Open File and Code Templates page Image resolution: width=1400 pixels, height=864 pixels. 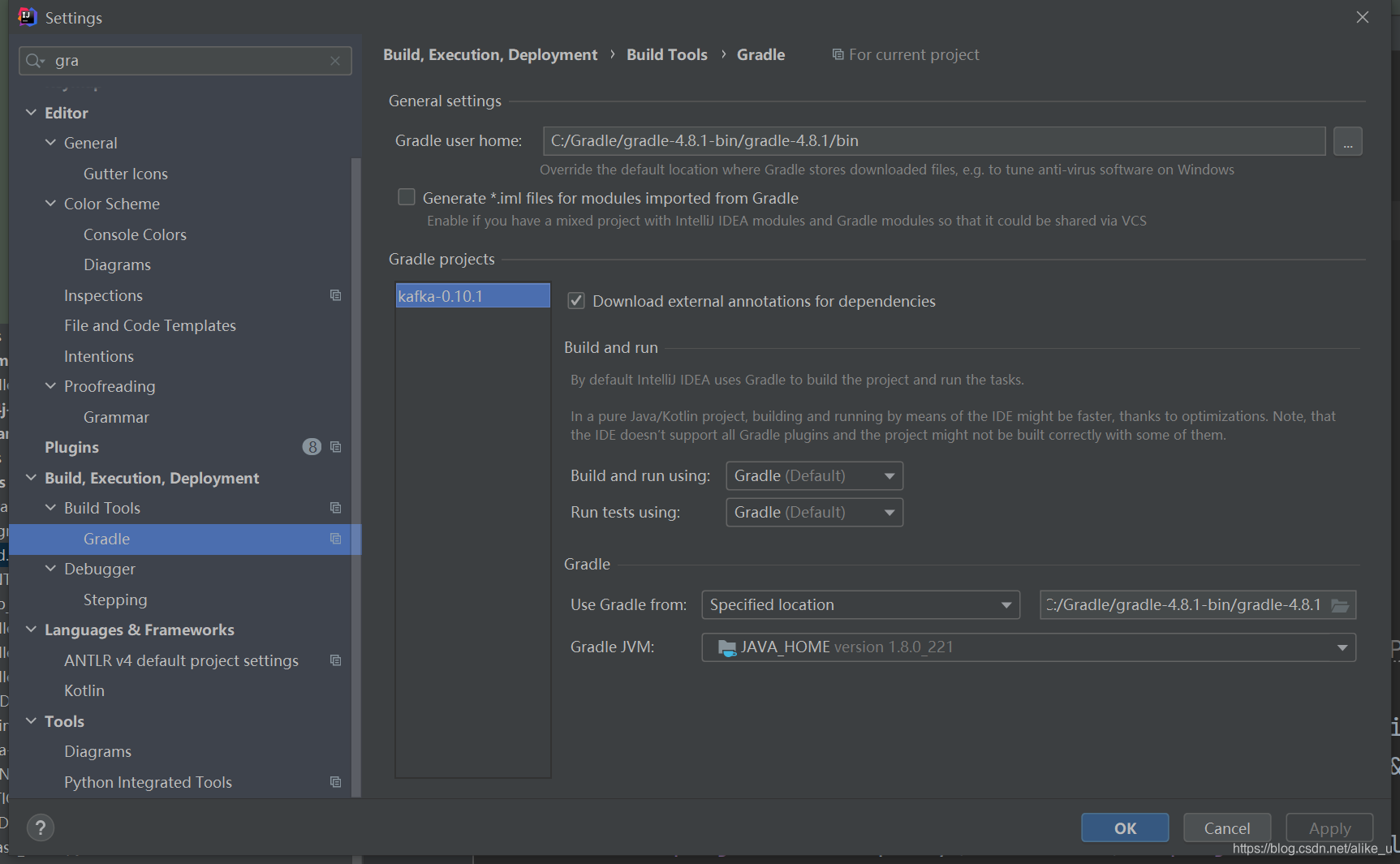150,325
